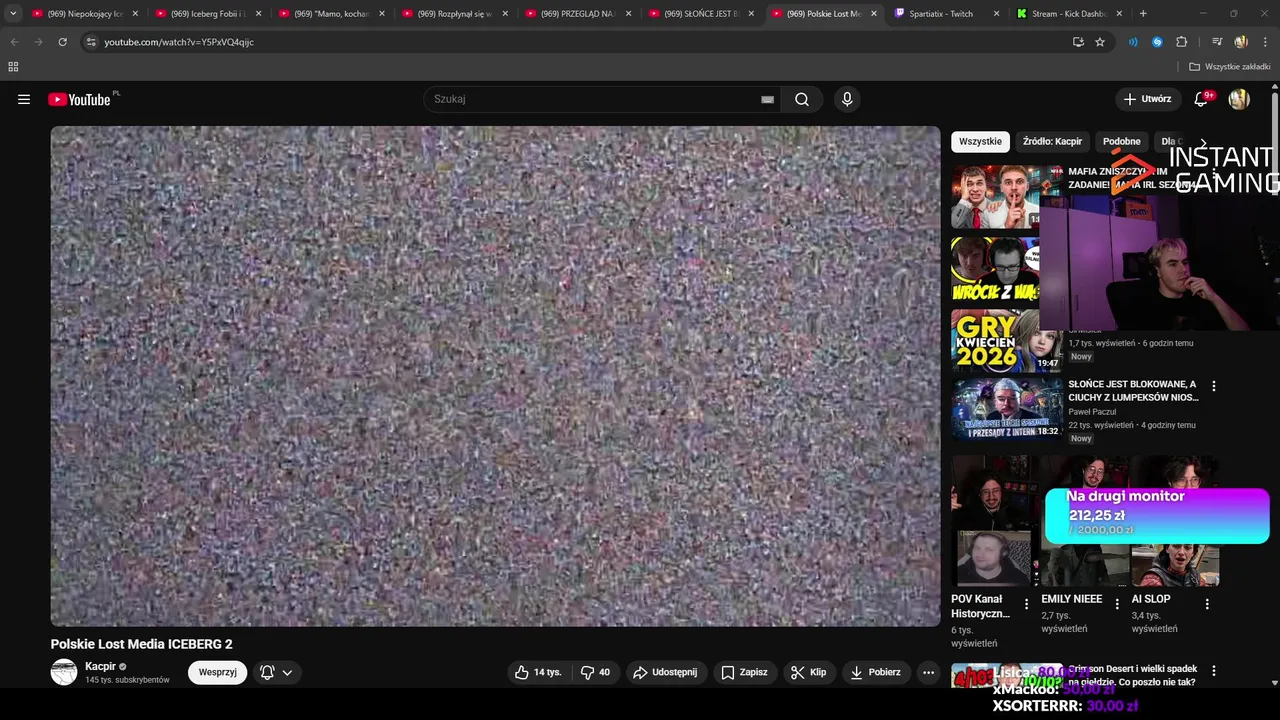Screen dimensions: 1280x720
Task: Go forward with the browser forward arrow
Action: 38,42
